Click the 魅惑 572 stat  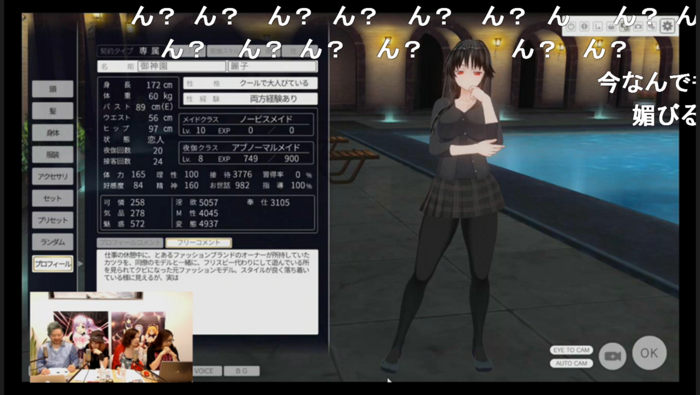(125, 224)
